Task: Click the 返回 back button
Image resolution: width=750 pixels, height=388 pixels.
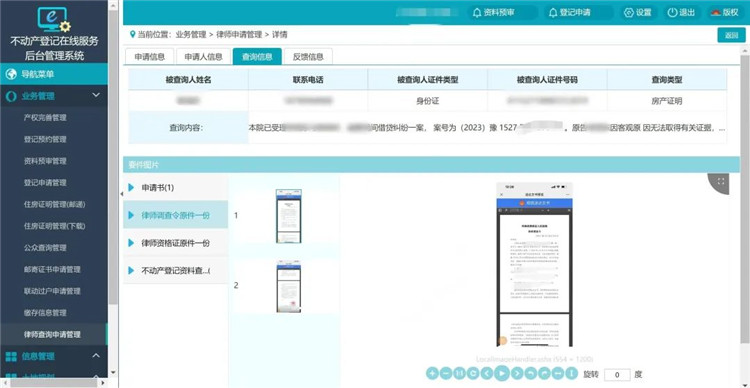Action: pyautogui.click(x=731, y=35)
